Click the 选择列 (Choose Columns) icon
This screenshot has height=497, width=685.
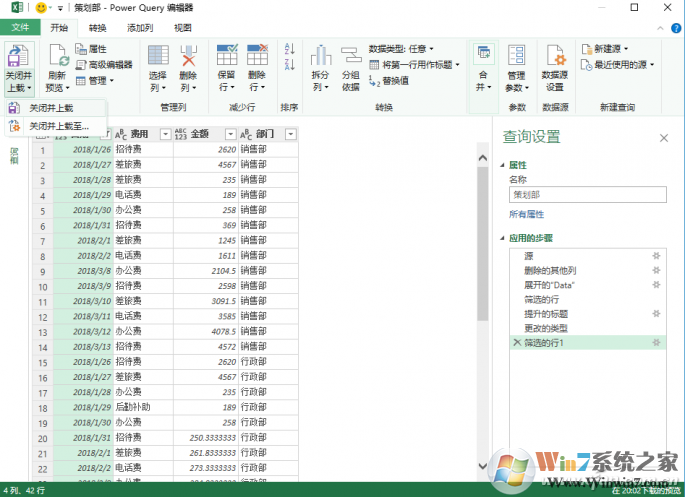(x=158, y=55)
